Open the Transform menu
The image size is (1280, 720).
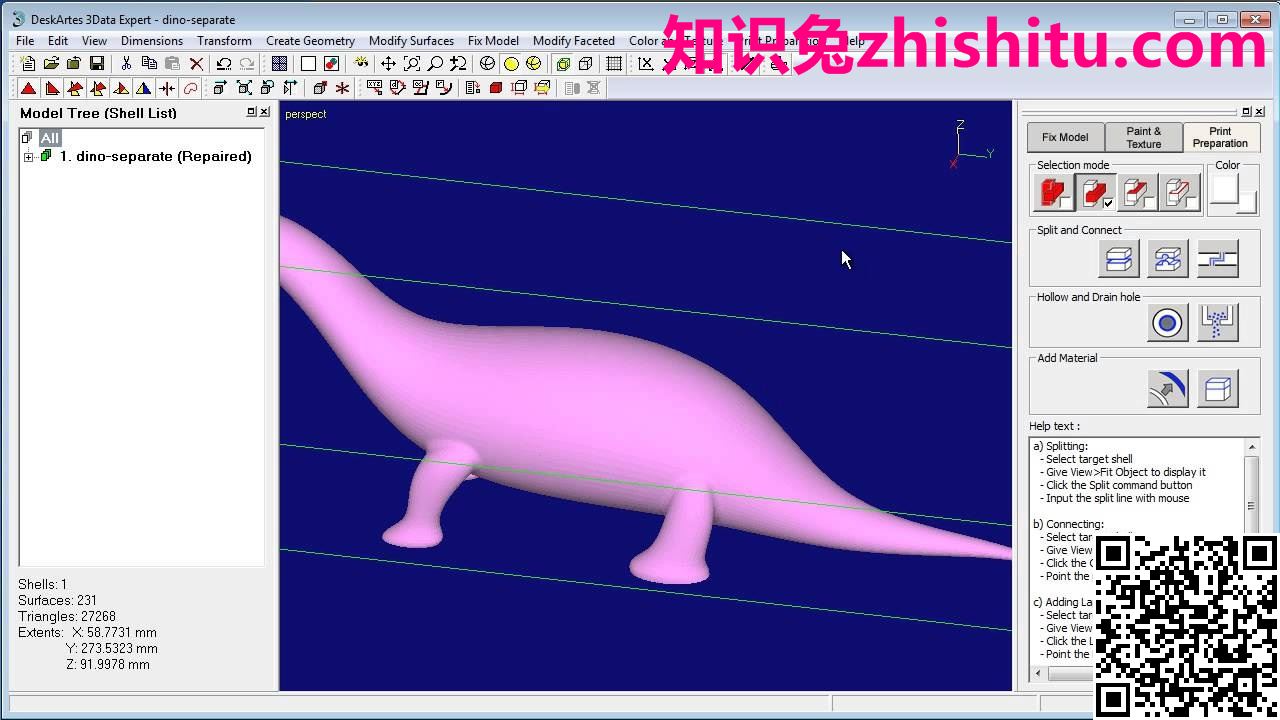pyautogui.click(x=224, y=41)
